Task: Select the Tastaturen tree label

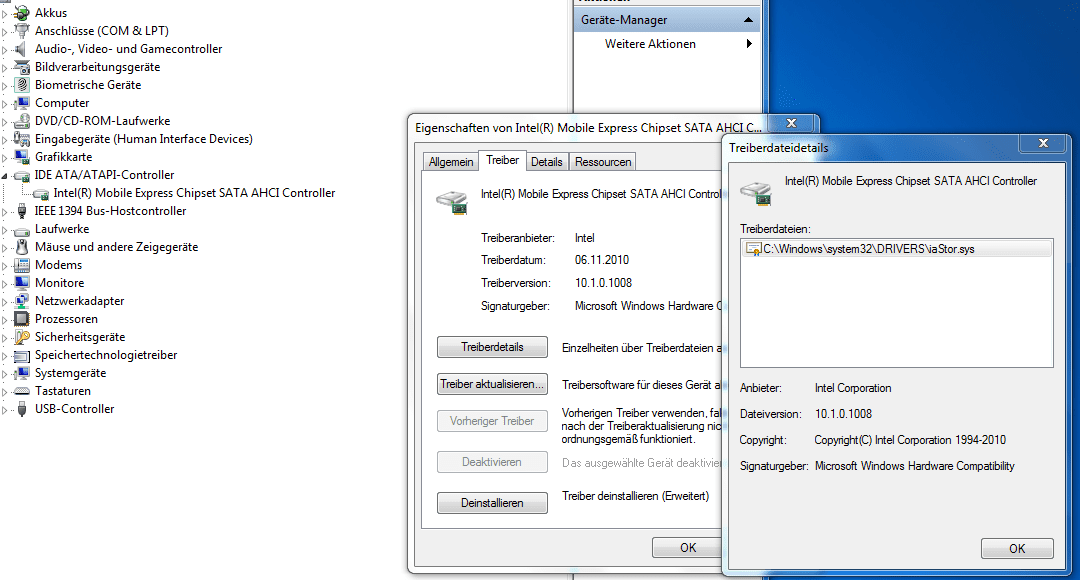Action: click(63, 391)
